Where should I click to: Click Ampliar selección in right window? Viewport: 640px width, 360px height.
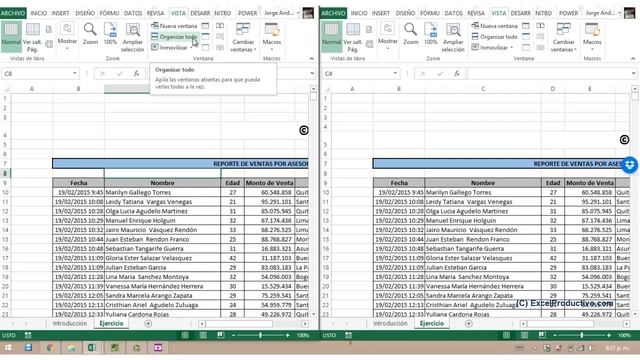(453, 37)
